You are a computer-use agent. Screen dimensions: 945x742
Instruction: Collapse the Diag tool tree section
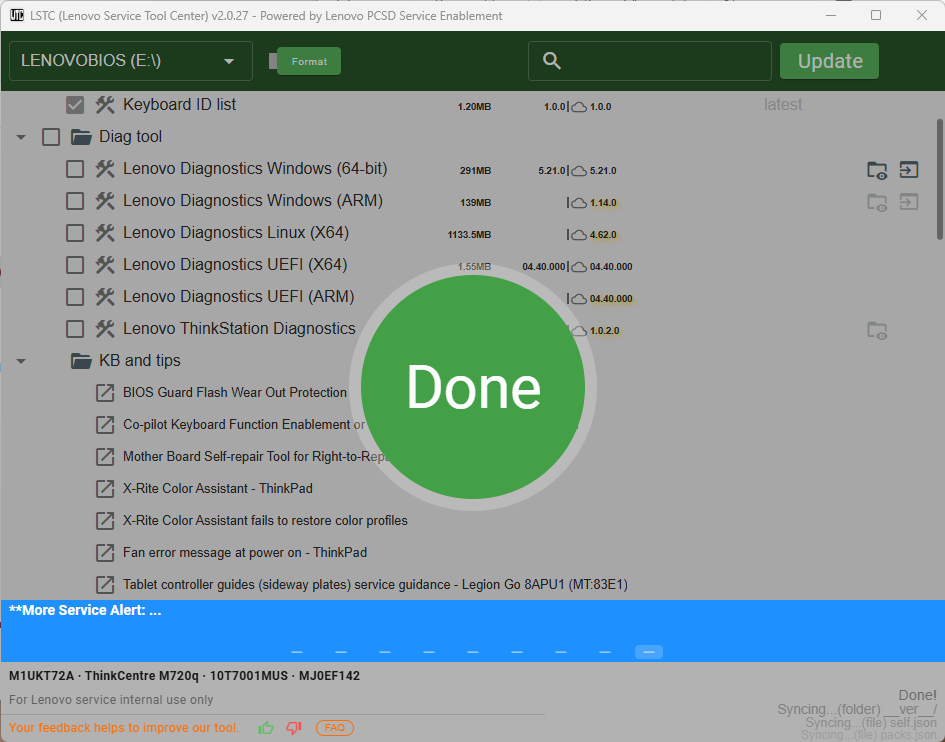(x=21, y=137)
